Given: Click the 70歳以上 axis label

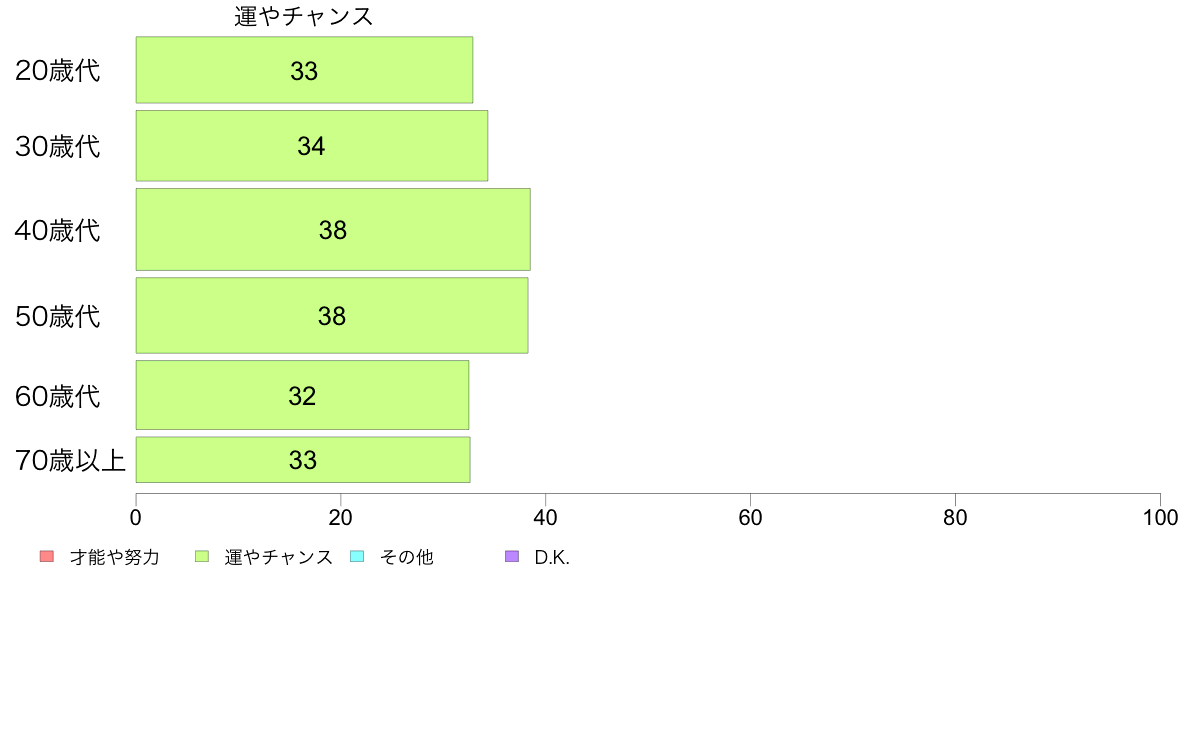Looking at the screenshot, I should (x=70, y=460).
